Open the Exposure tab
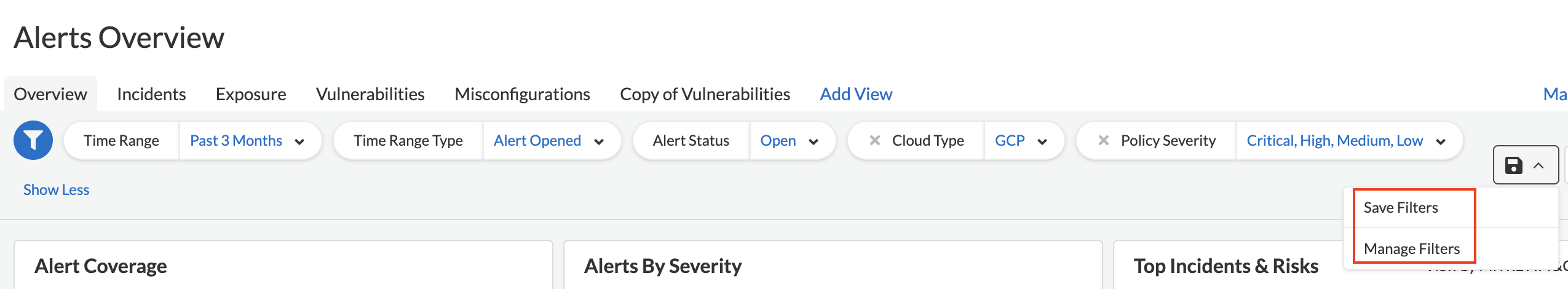The image size is (1568, 289). pos(251,94)
